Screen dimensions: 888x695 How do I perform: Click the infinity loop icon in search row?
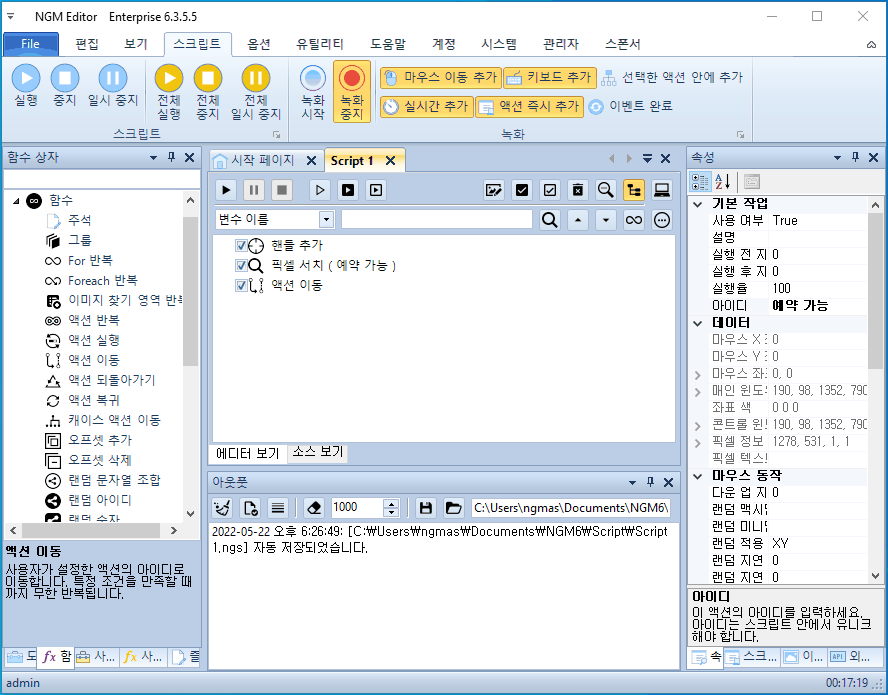pyautogui.click(x=634, y=220)
